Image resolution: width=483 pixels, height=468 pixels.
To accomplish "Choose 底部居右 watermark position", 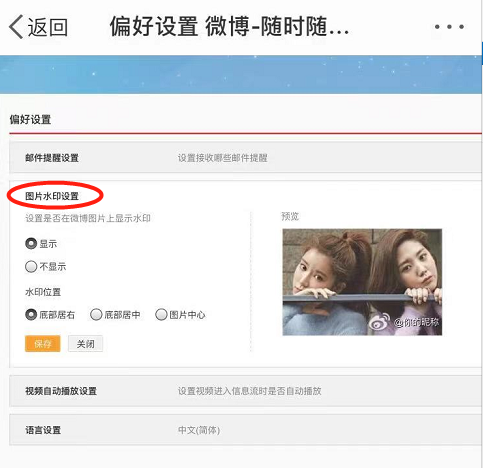I will pyautogui.click(x=31, y=315).
